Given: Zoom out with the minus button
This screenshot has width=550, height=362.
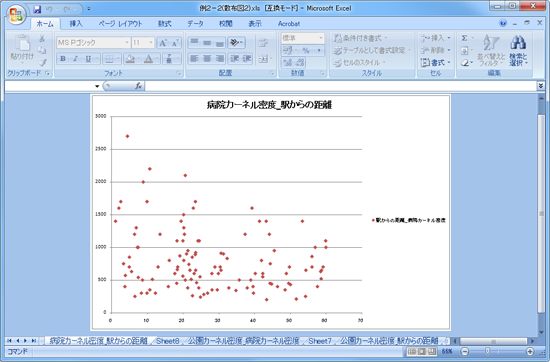Looking at the screenshot, I should [x=464, y=351].
